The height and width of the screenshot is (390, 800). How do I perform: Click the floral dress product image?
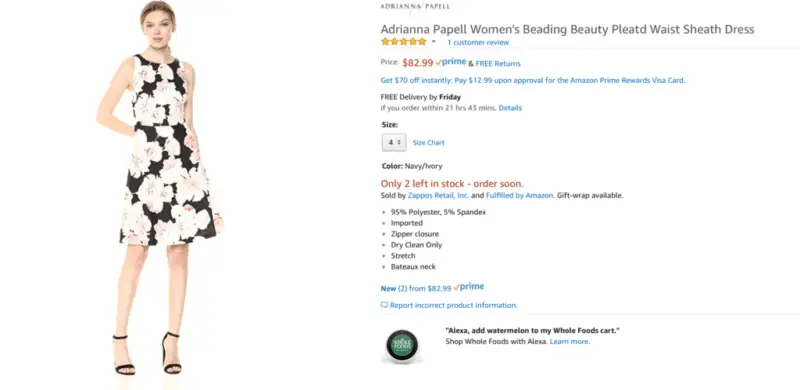(159, 189)
